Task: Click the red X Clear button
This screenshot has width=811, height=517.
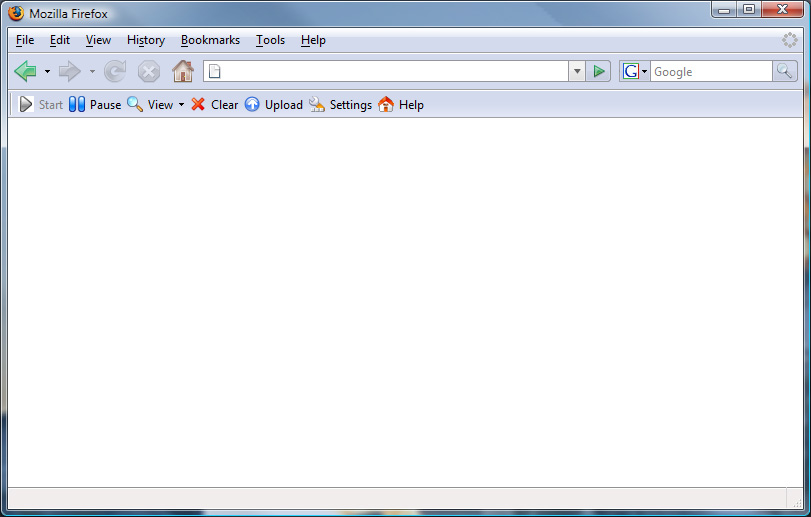Action: tap(214, 104)
